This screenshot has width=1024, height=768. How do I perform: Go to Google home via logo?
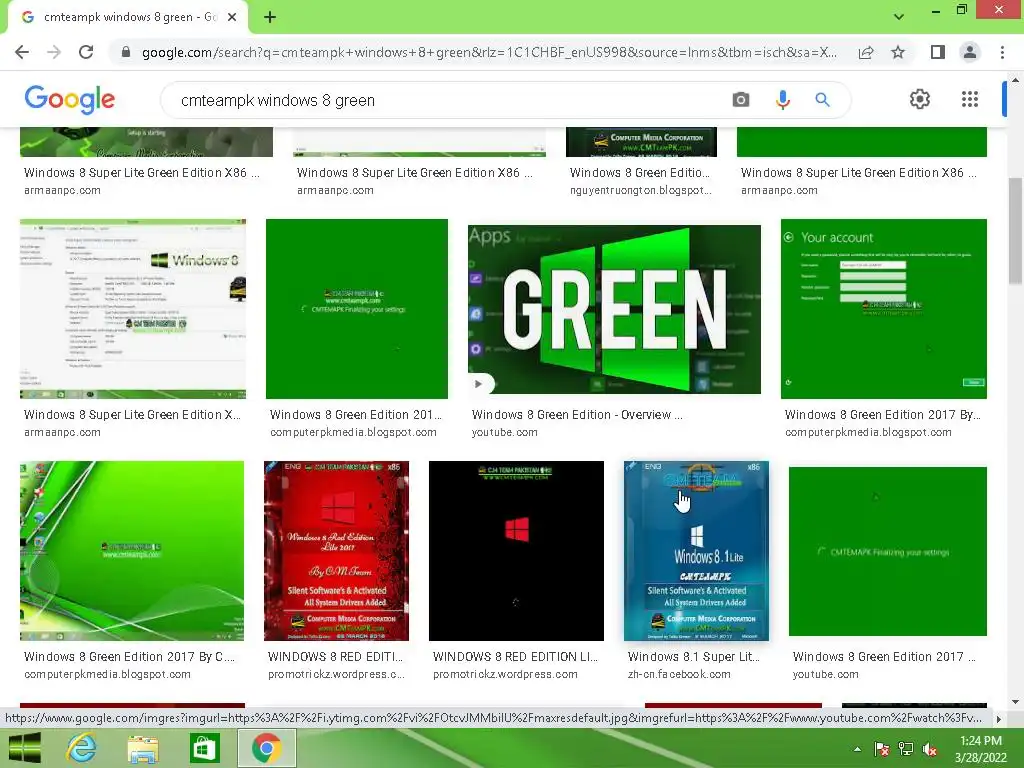69,99
